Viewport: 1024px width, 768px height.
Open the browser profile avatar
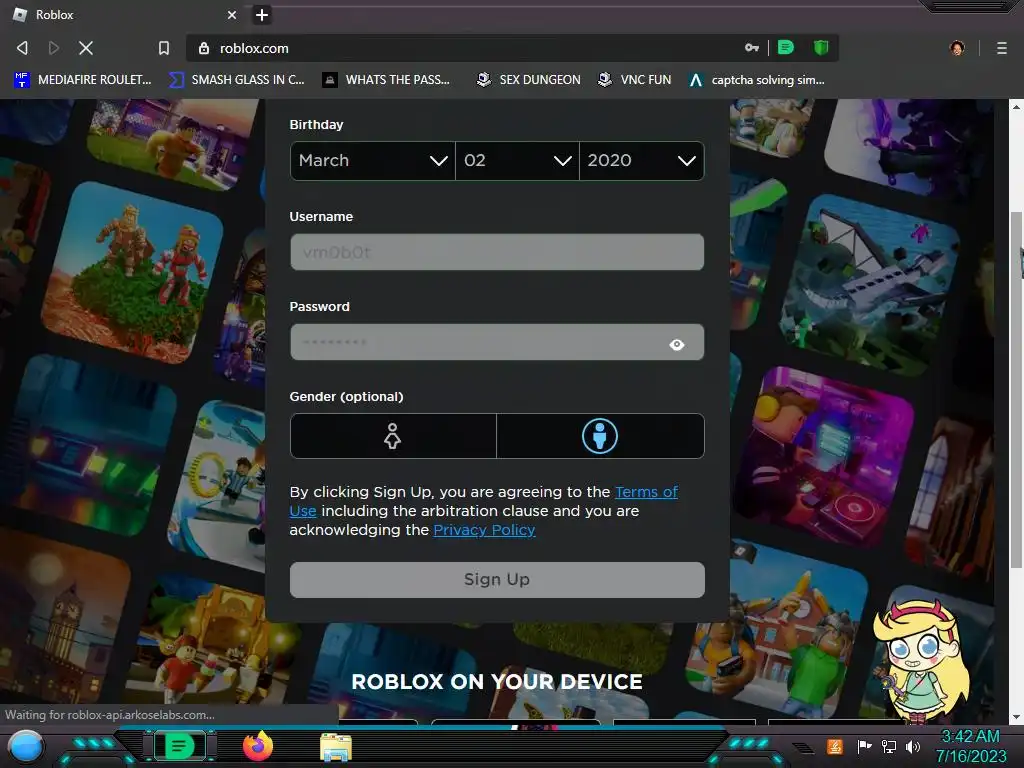click(957, 48)
